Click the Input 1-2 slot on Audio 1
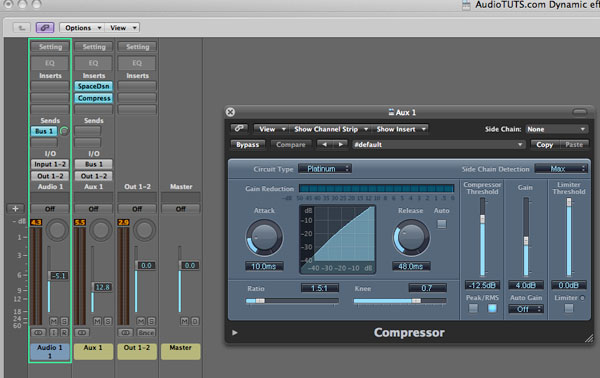 click(x=50, y=164)
